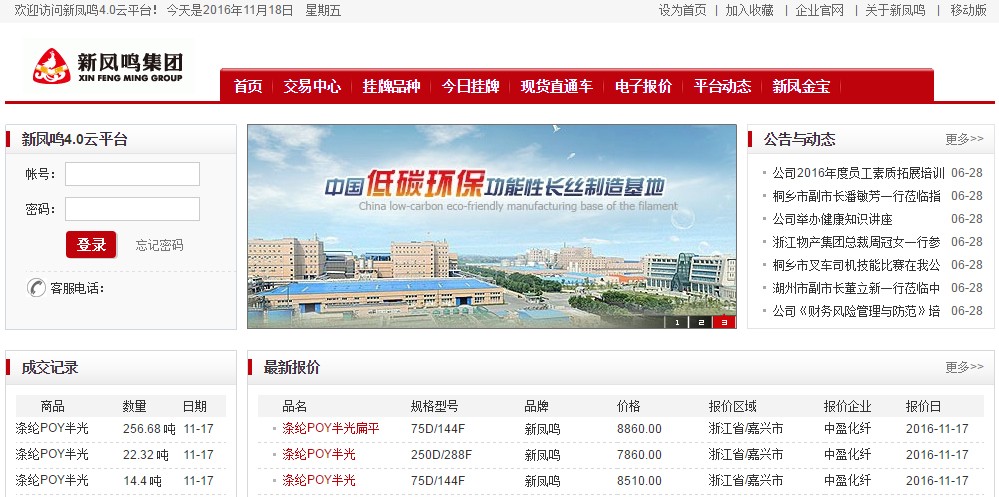Viewport: 999px width, 497px height.
Task: Select banner slide indicator 3
Action: pos(724,322)
